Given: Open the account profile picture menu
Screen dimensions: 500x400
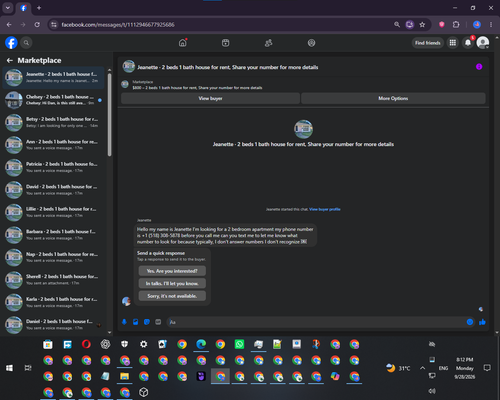Looking at the screenshot, I should point(483,43).
